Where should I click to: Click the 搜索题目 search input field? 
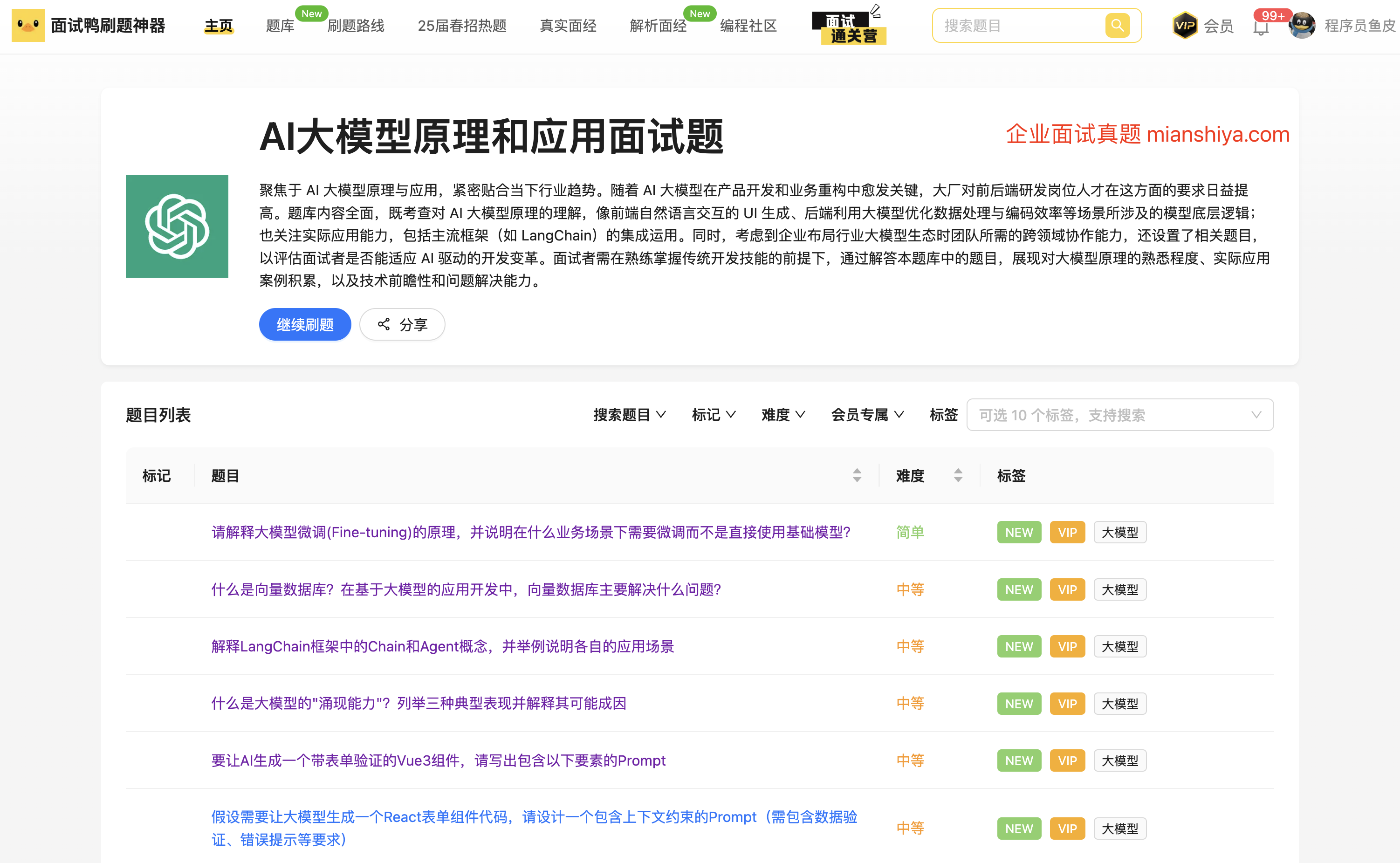tap(1019, 26)
